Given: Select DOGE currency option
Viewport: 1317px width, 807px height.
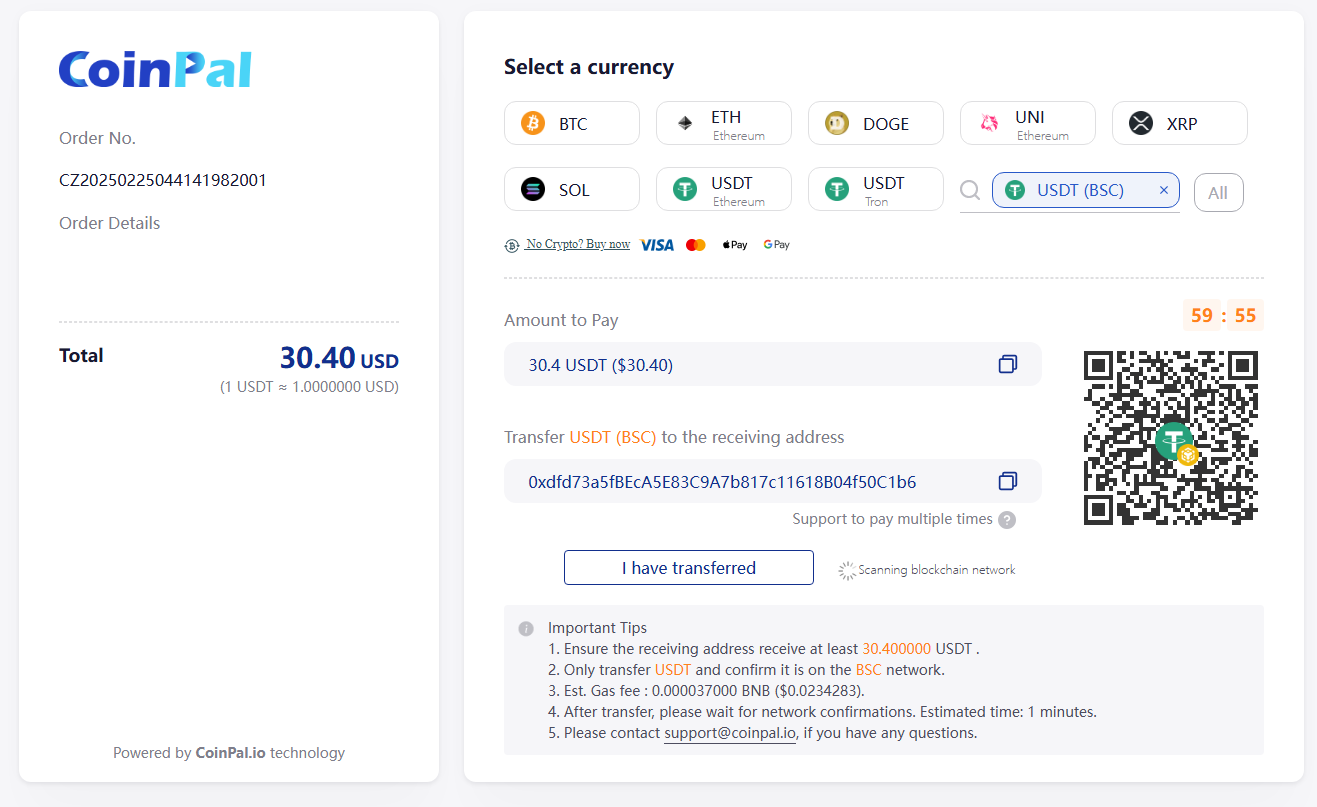Looking at the screenshot, I should pos(875,124).
